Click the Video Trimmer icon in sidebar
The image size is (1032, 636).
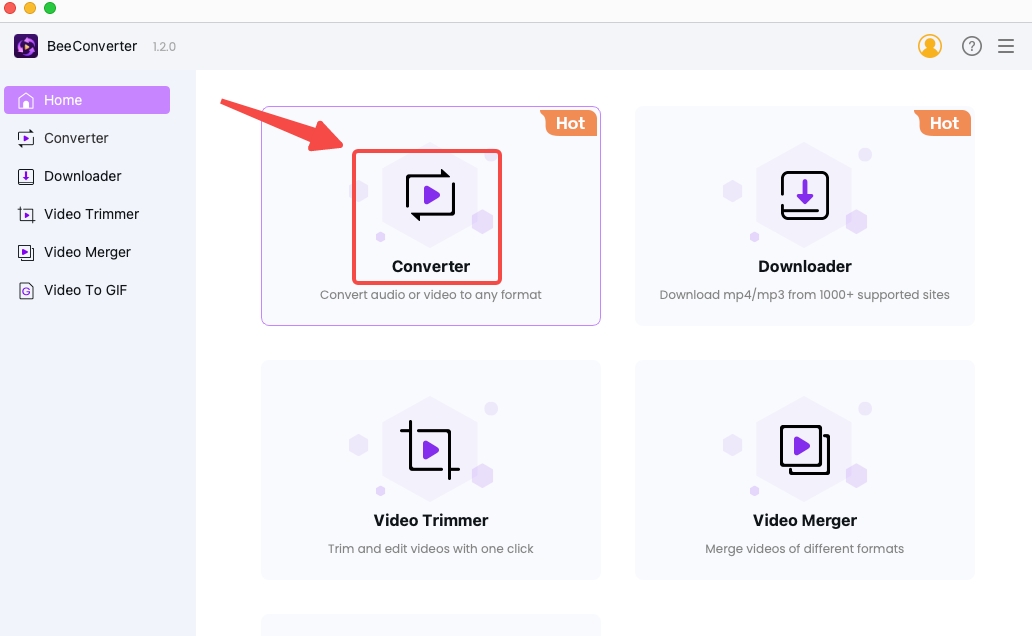tap(26, 215)
